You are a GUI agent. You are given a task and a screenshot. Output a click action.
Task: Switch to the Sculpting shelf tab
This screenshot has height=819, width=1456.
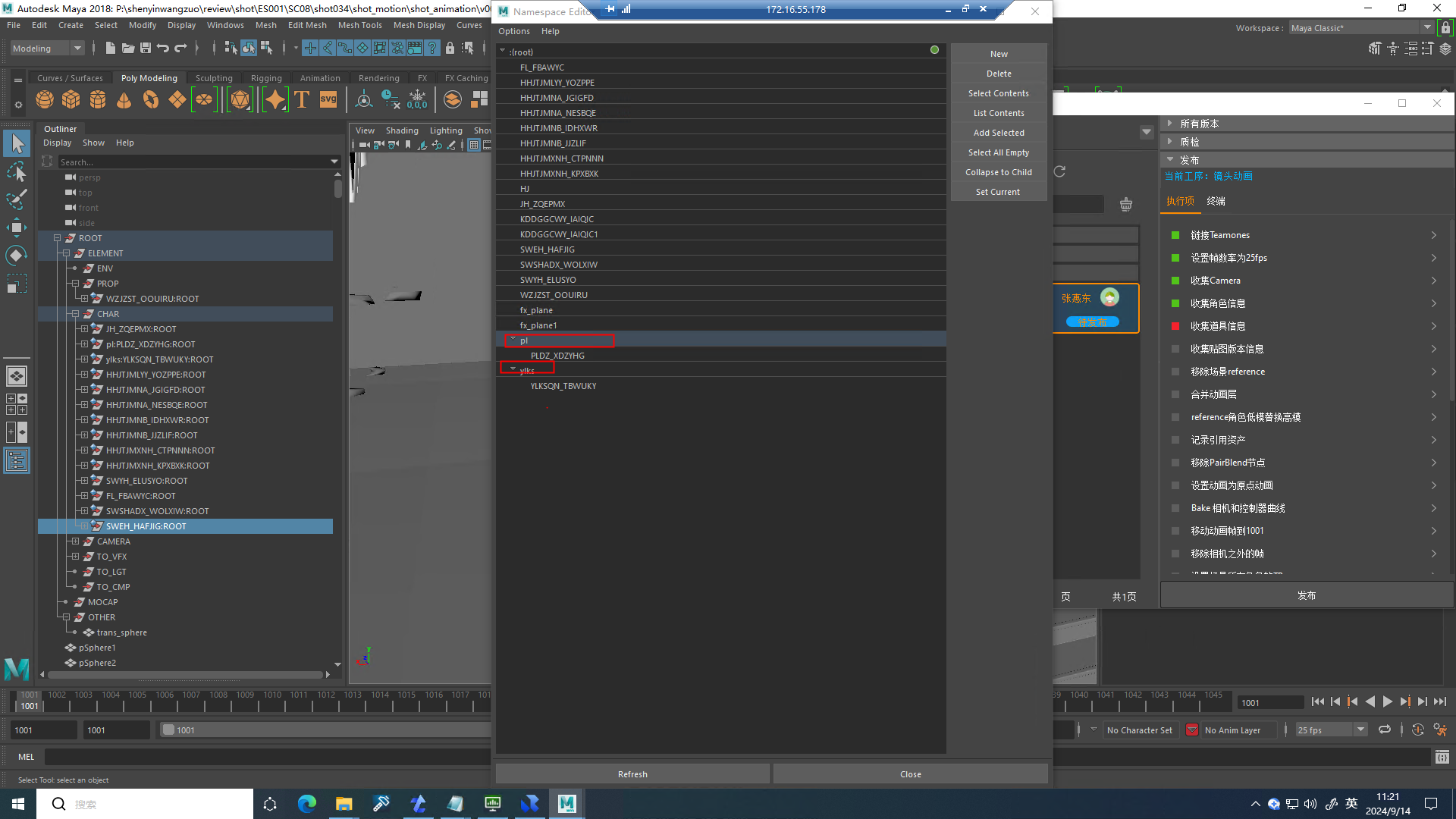(214, 78)
